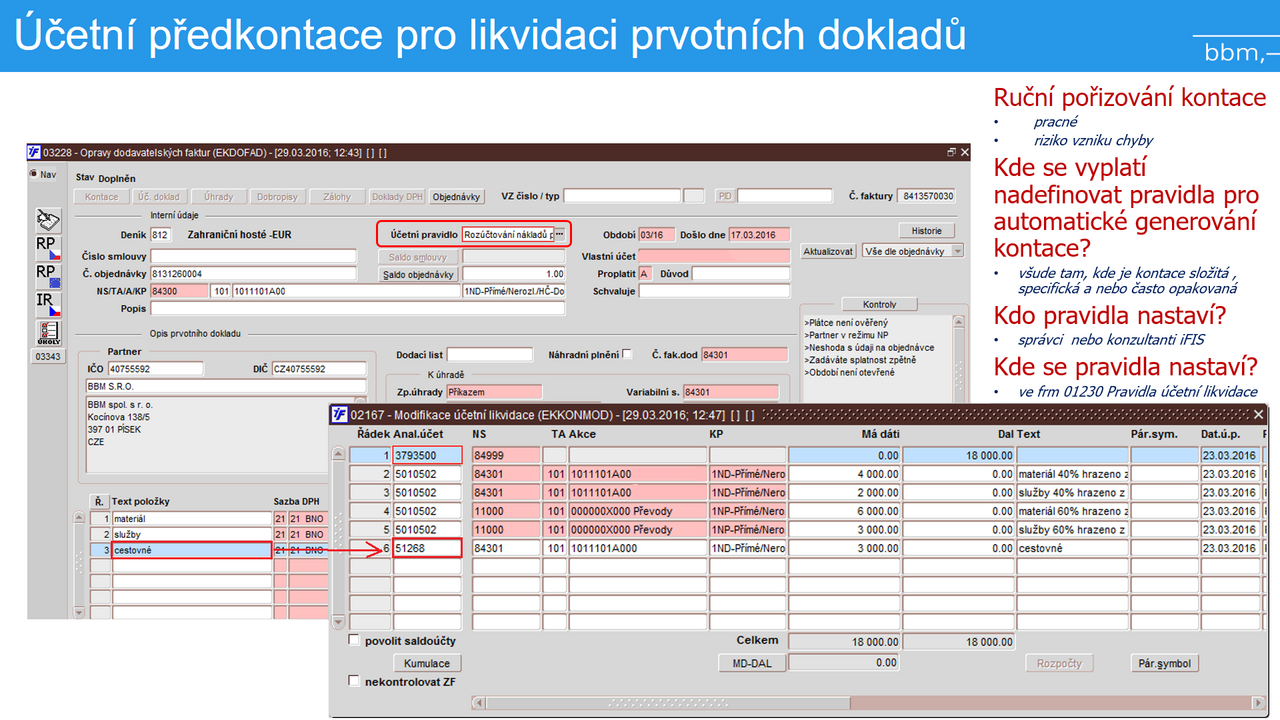Click the MD-DAL button
The image size is (1280, 720).
(x=752, y=663)
